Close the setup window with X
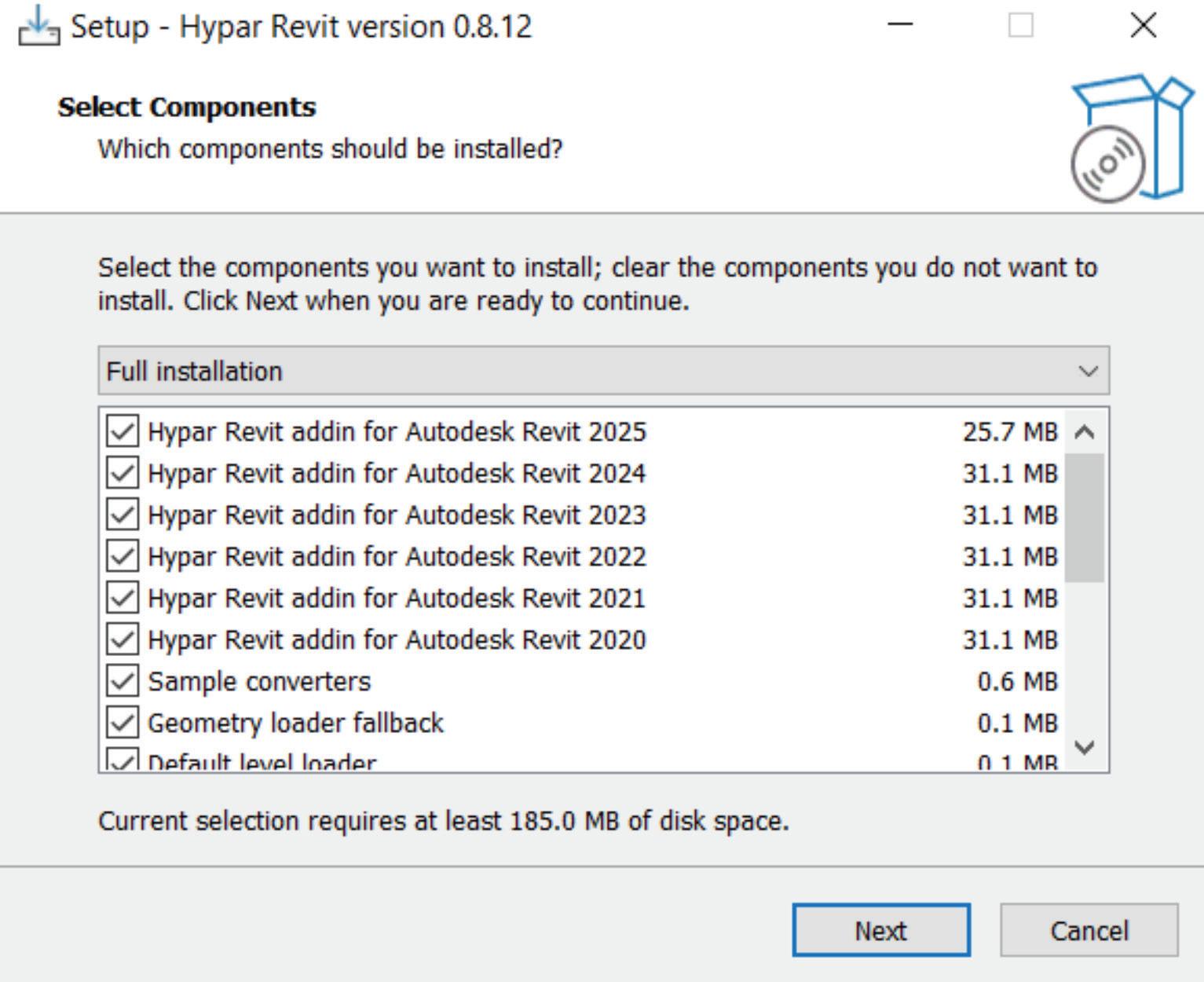1204x982 pixels. click(1144, 25)
